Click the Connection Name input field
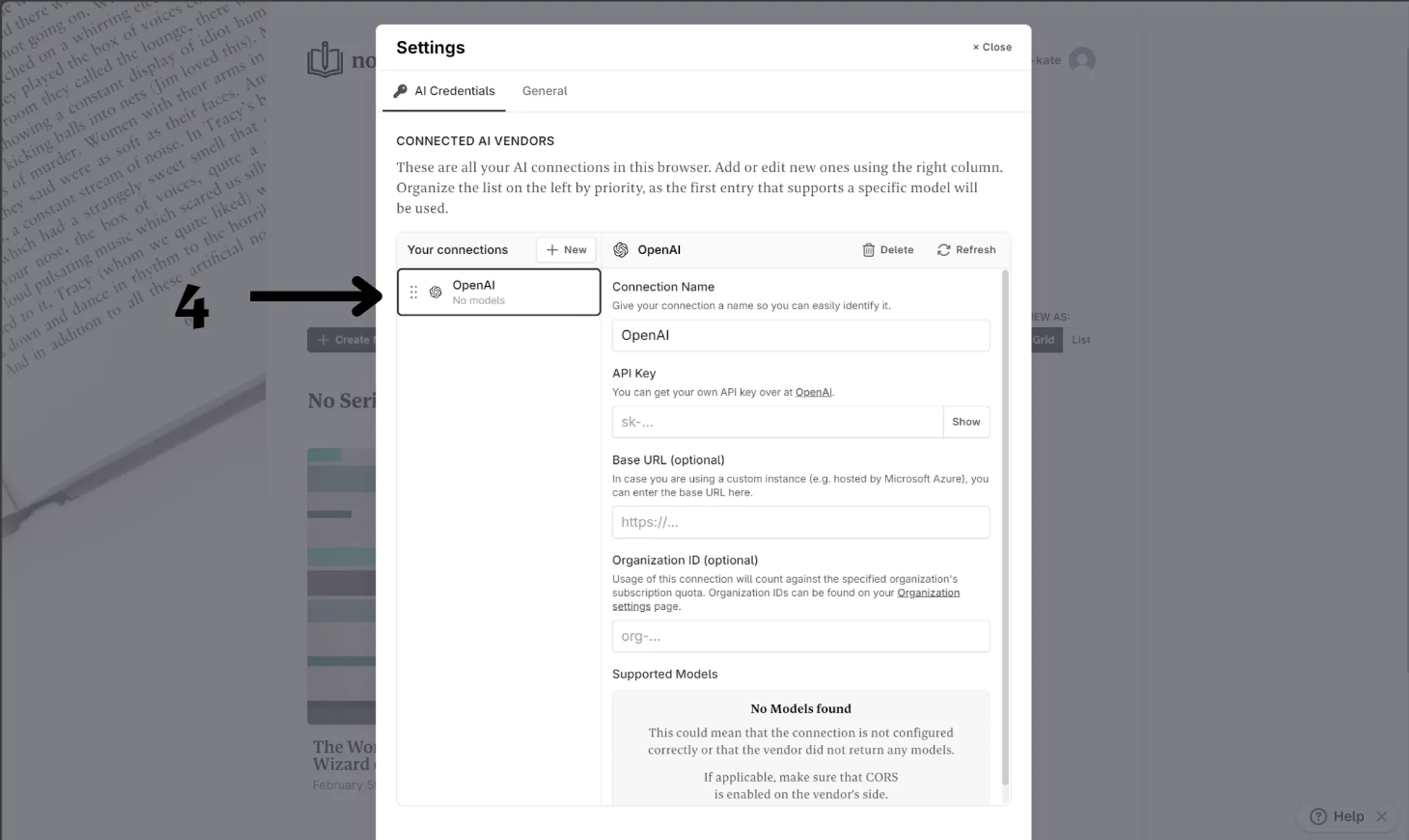1409x840 pixels. click(x=800, y=334)
